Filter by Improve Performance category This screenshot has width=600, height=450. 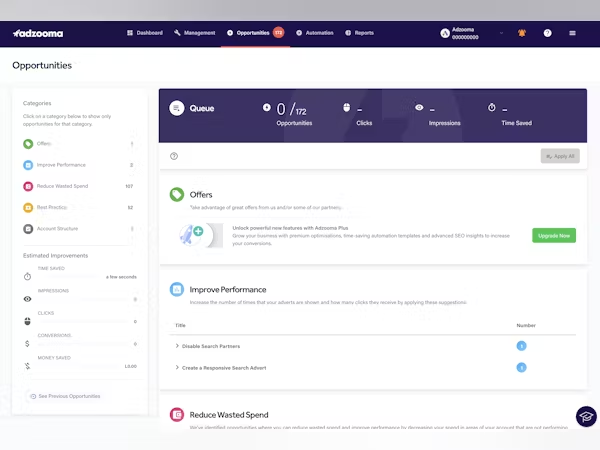tap(78, 165)
